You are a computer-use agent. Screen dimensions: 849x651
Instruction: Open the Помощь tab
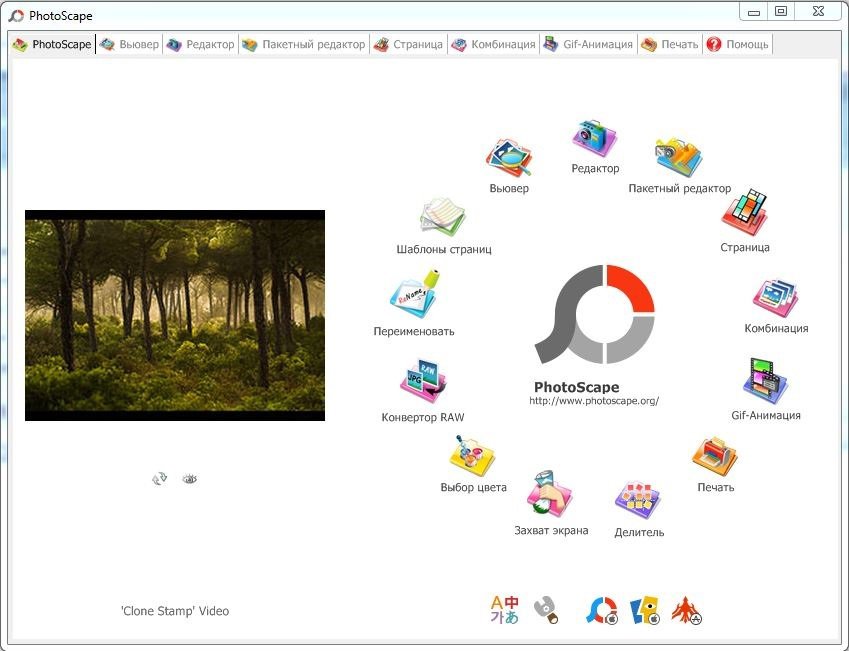coord(738,45)
